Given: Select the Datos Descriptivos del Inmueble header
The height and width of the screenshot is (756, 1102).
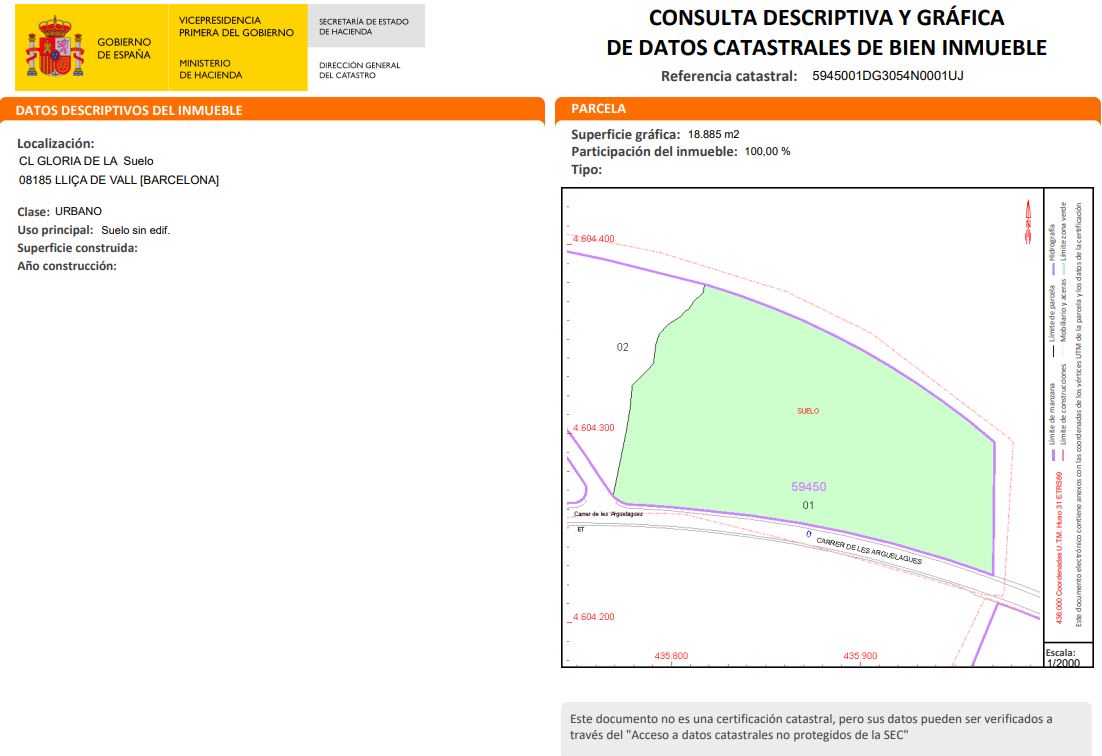Looking at the screenshot, I should click(129, 110).
